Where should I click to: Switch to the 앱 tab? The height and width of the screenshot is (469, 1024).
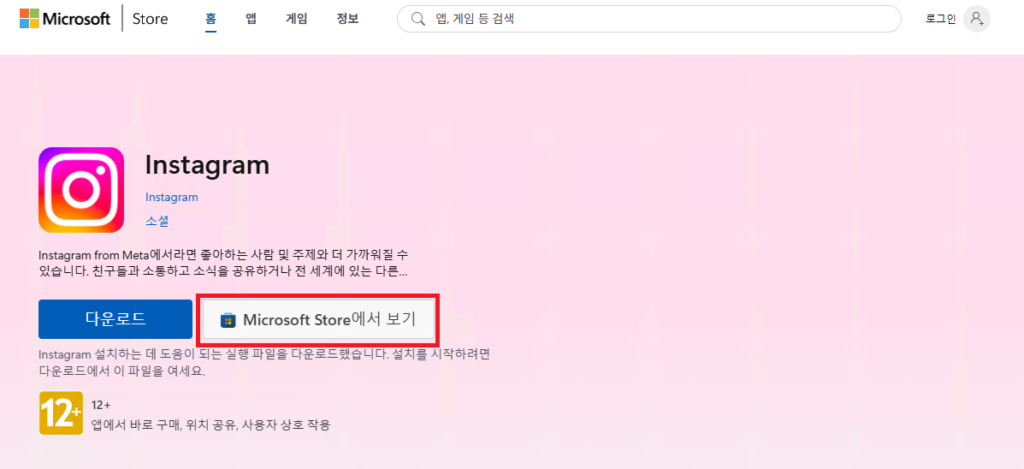tap(251, 19)
